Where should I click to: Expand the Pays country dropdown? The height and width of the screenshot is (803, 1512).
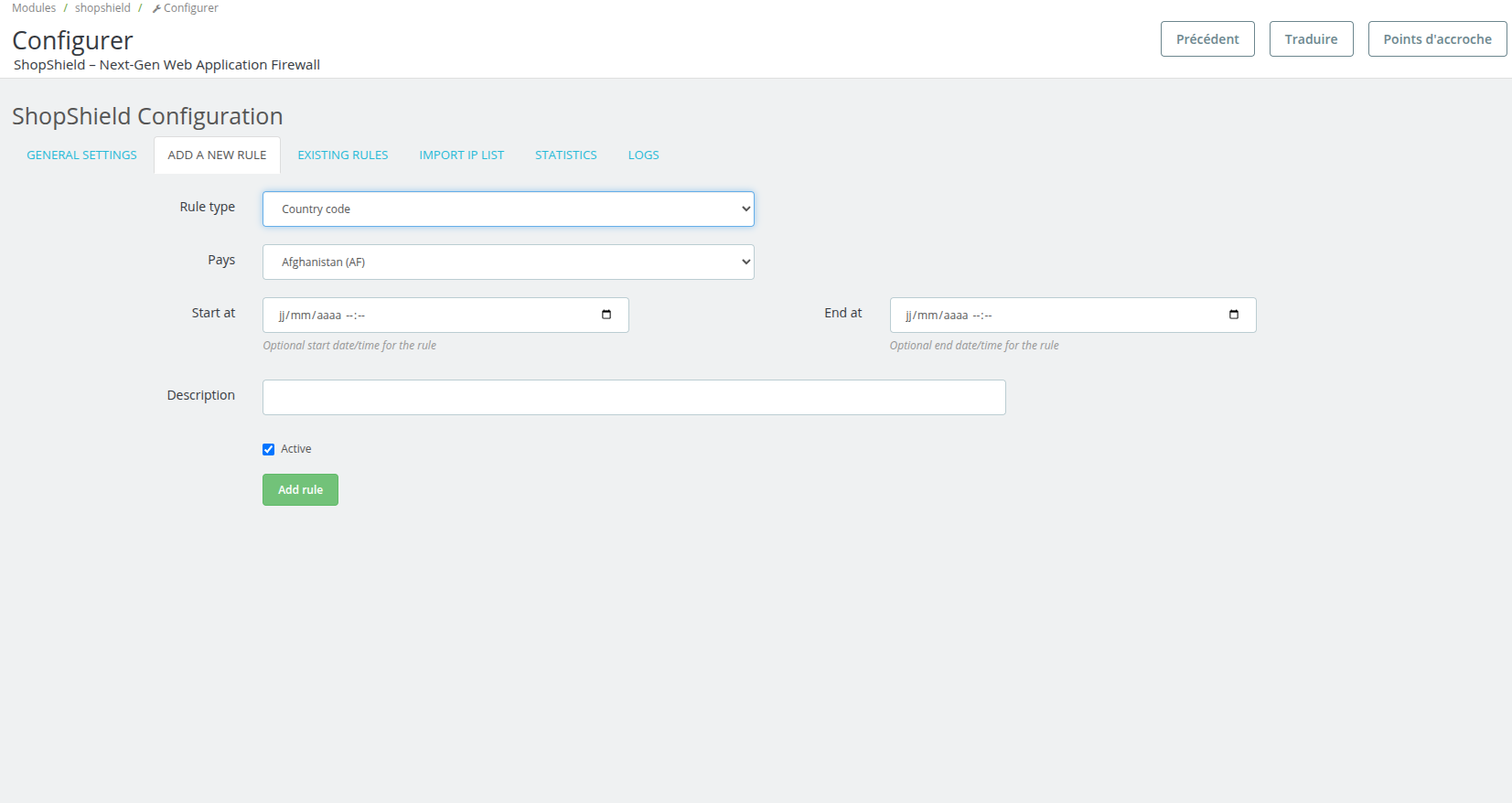click(x=509, y=262)
